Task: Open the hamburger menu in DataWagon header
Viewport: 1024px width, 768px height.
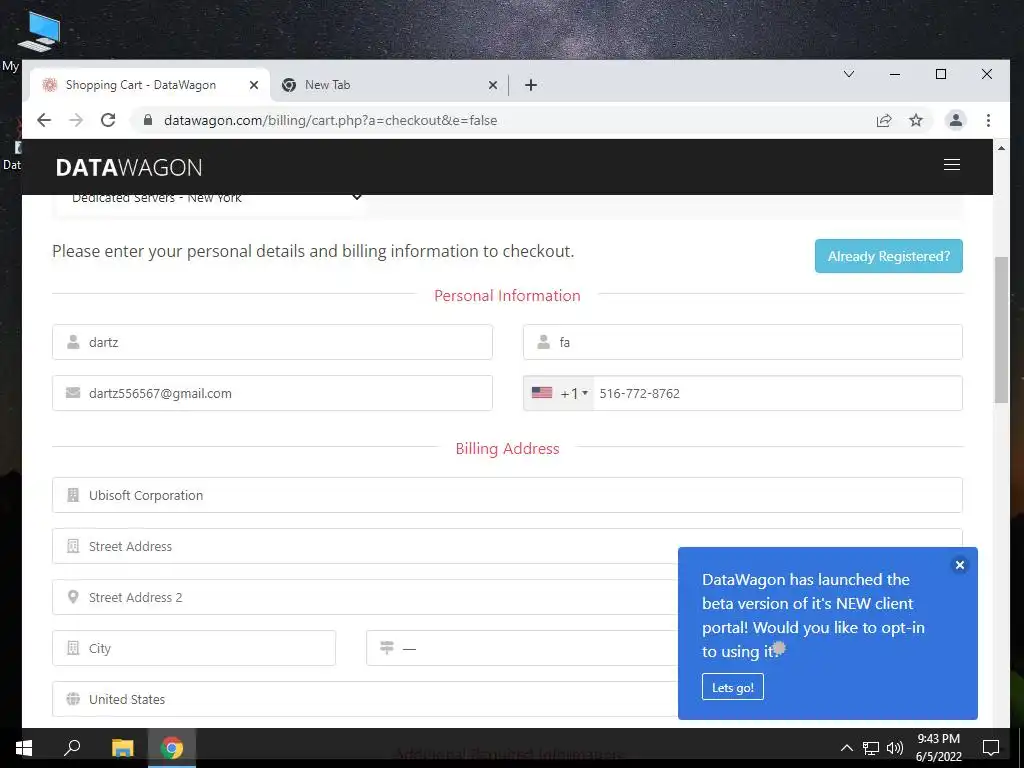Action: point(952,165)
